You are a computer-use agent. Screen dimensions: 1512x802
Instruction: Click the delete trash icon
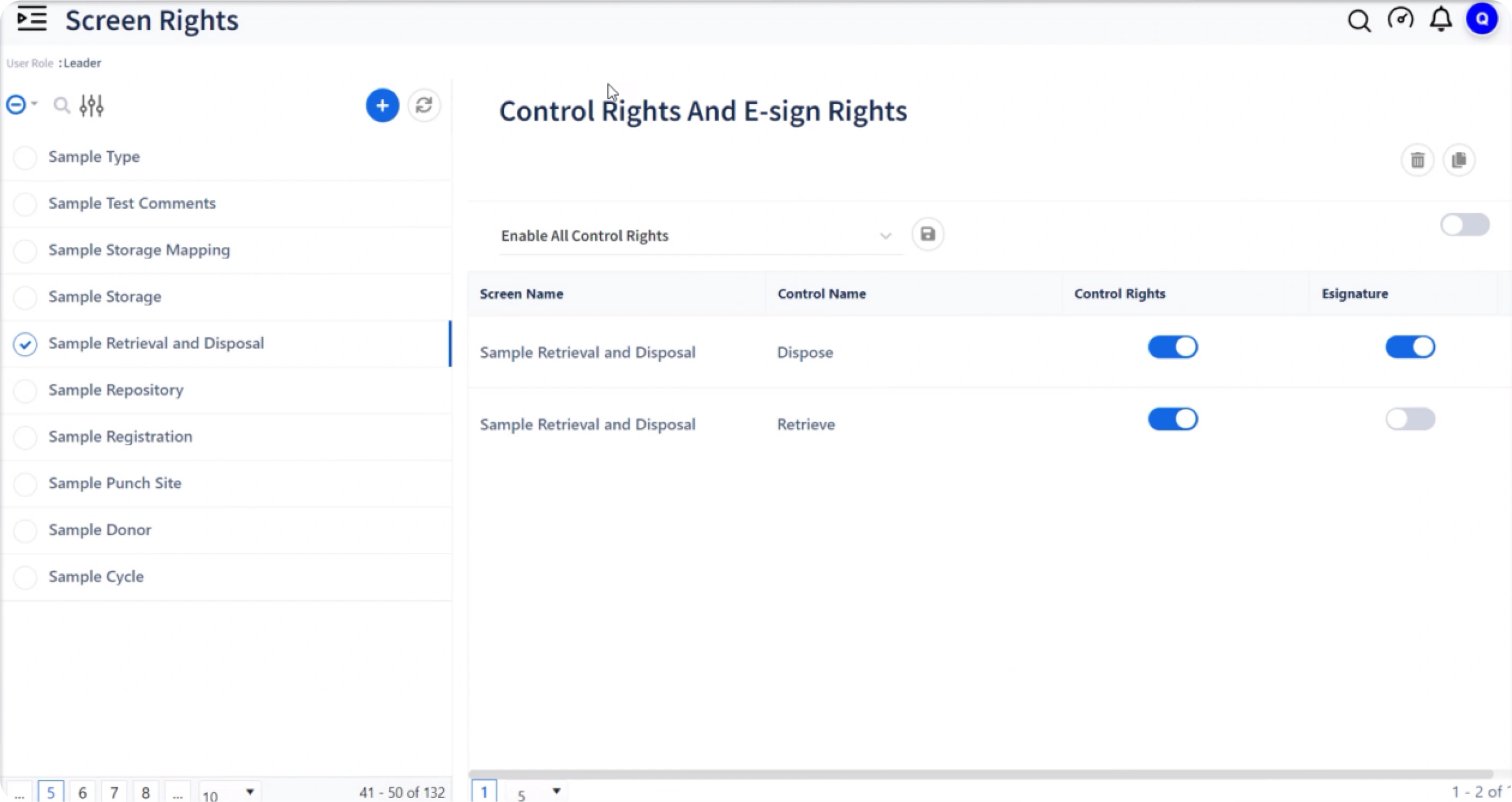(x=1418, y=160)
